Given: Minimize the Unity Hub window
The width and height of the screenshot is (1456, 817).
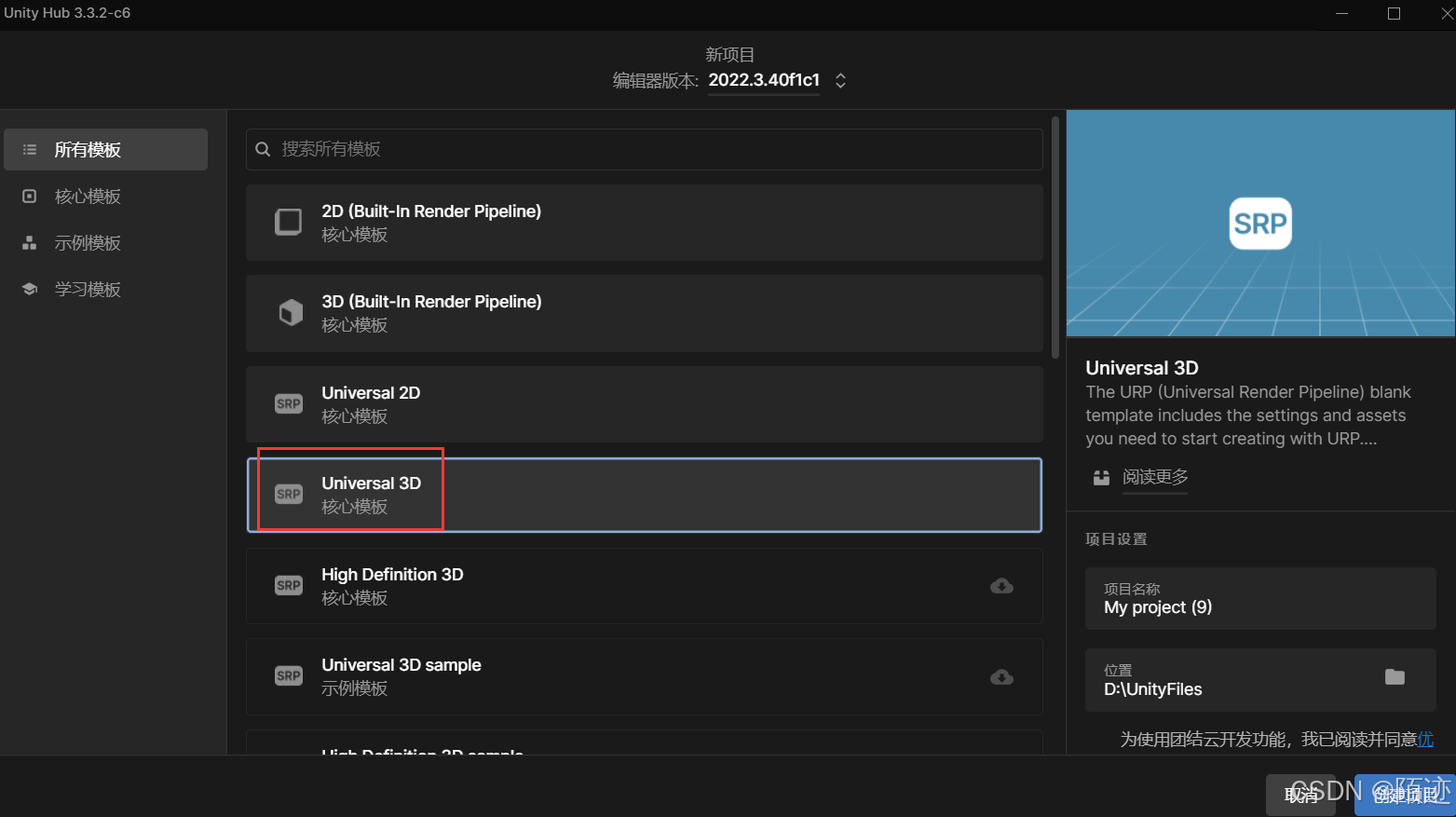Looking at the screenshot, I should [1341, 13].
